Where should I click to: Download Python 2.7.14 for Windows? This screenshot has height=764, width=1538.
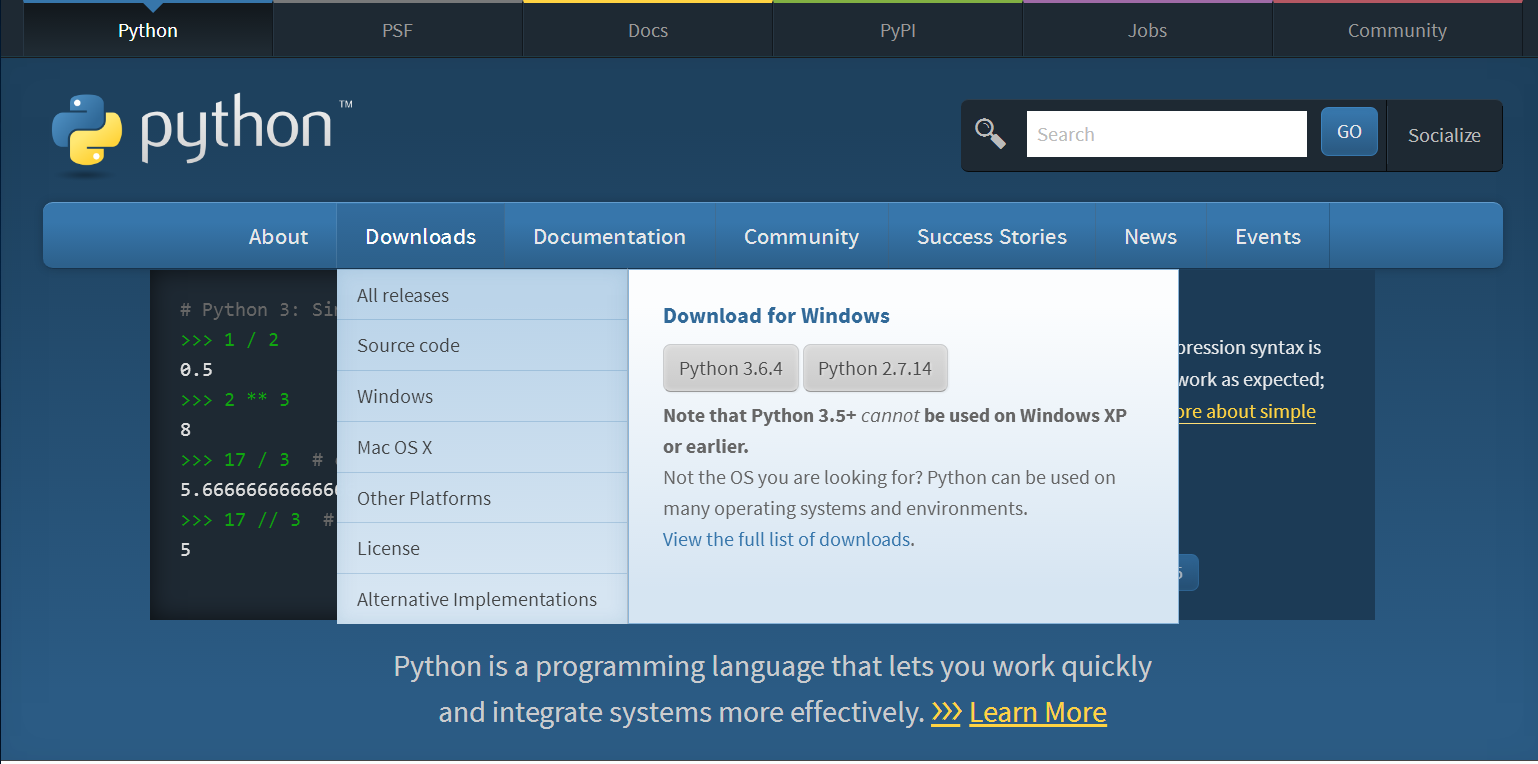tap(874, 368)
